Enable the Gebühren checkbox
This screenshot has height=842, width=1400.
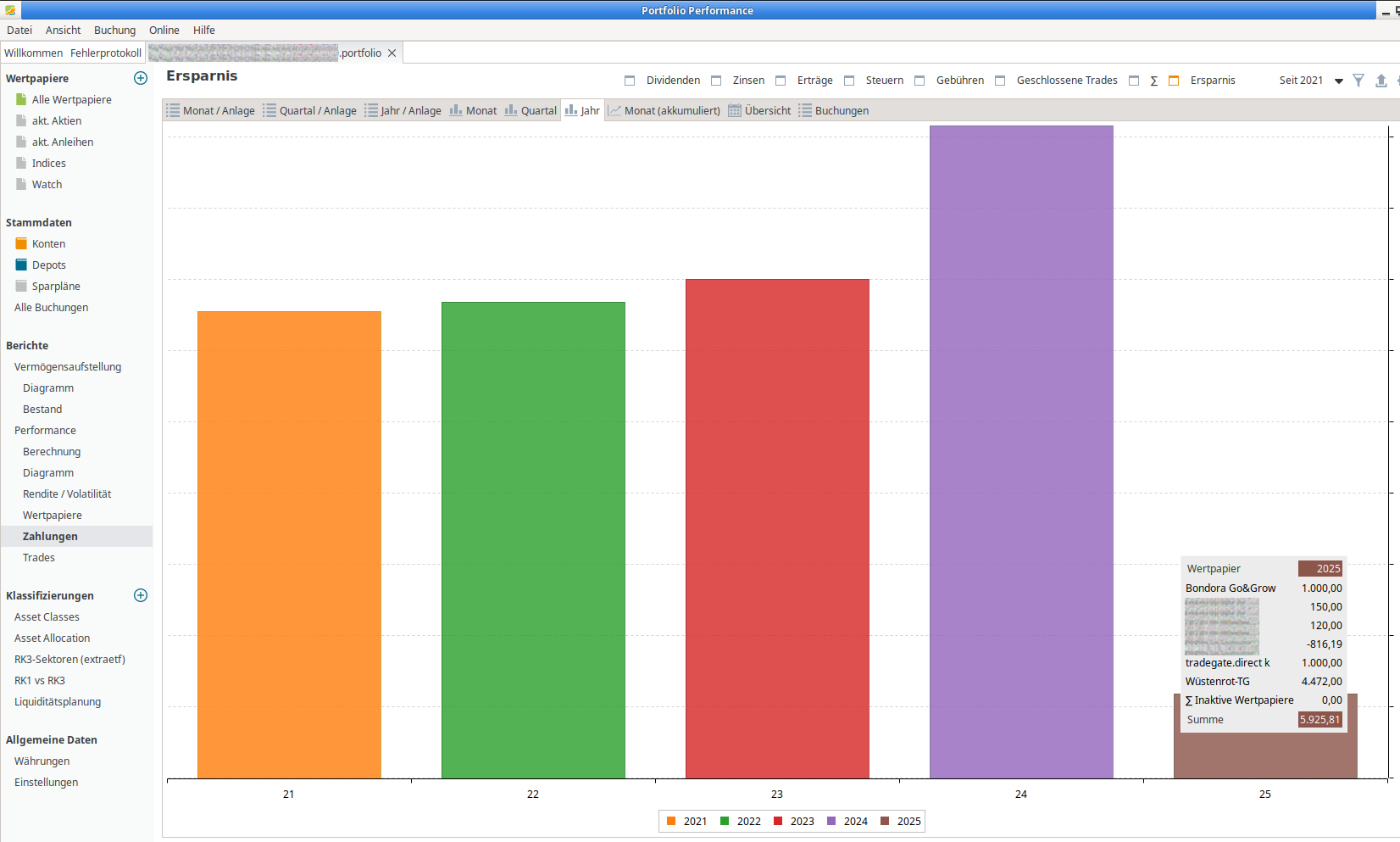click(x=919, y=81)
